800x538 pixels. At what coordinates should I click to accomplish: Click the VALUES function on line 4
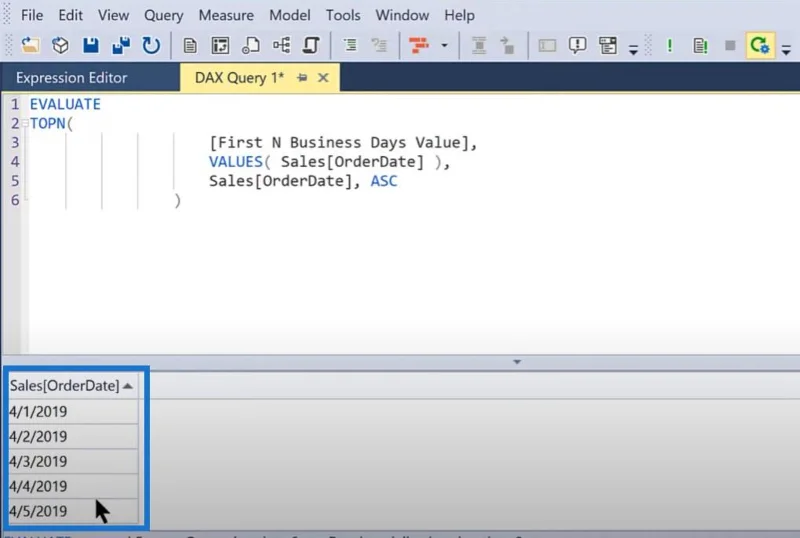pyautogui.click(x=235, y=162)
